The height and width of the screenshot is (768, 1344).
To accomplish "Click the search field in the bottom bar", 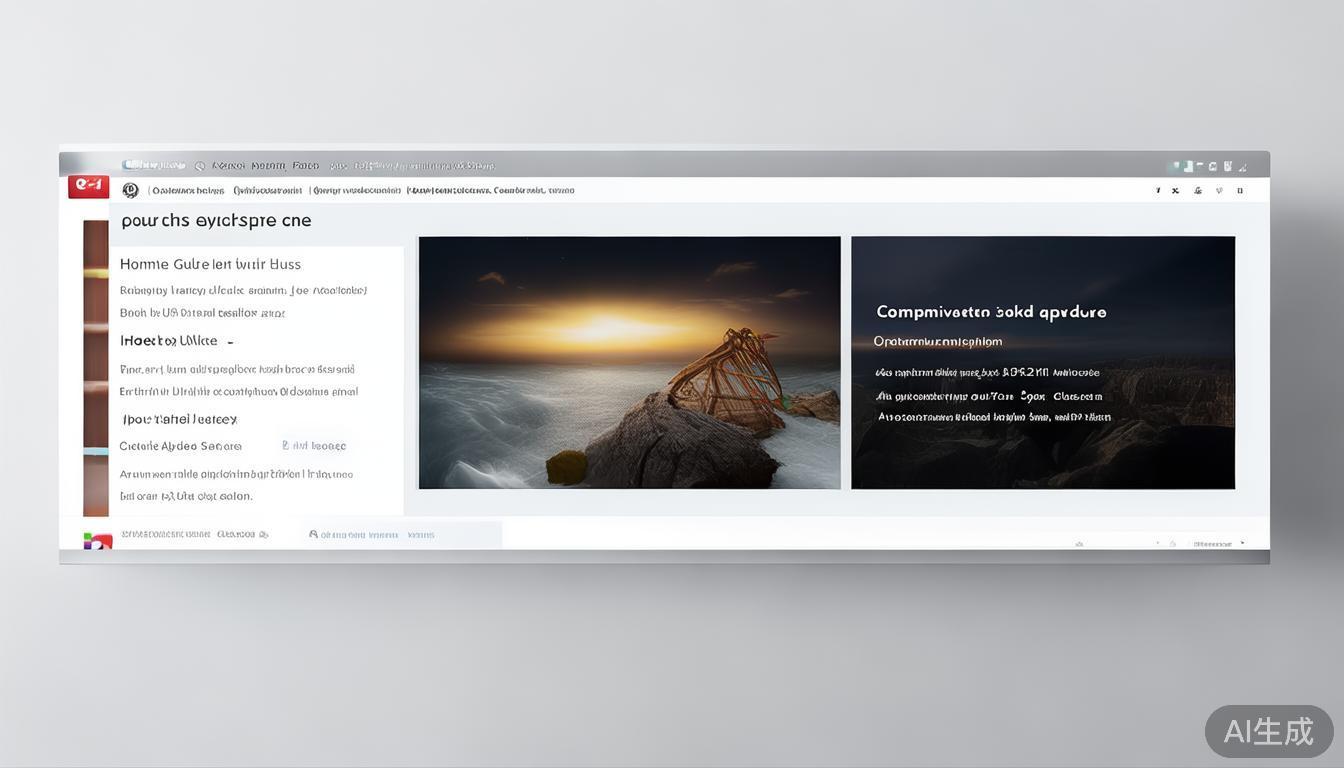I will 401,535.
